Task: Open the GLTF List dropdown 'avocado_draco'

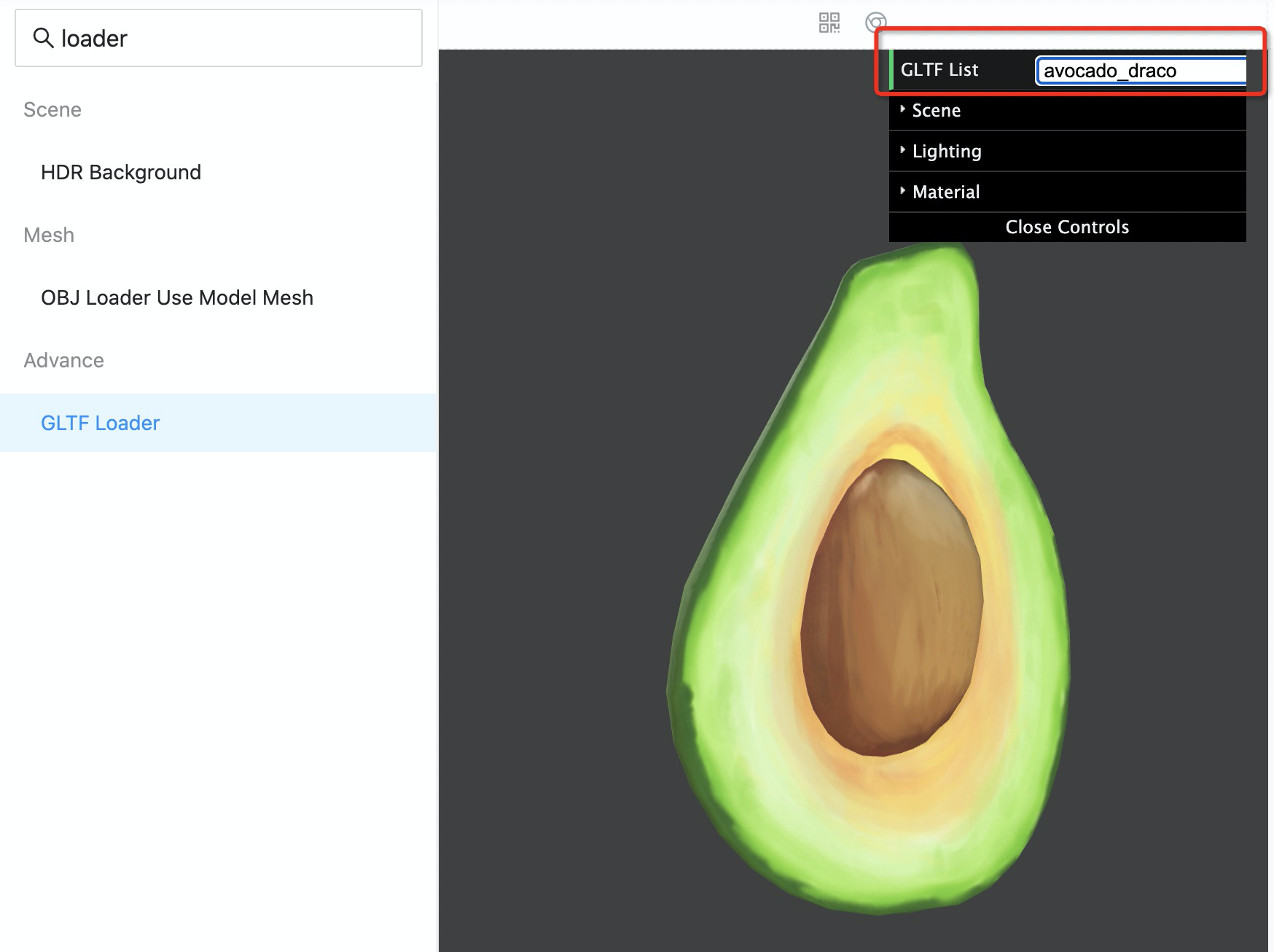Action: [1141, 71]
